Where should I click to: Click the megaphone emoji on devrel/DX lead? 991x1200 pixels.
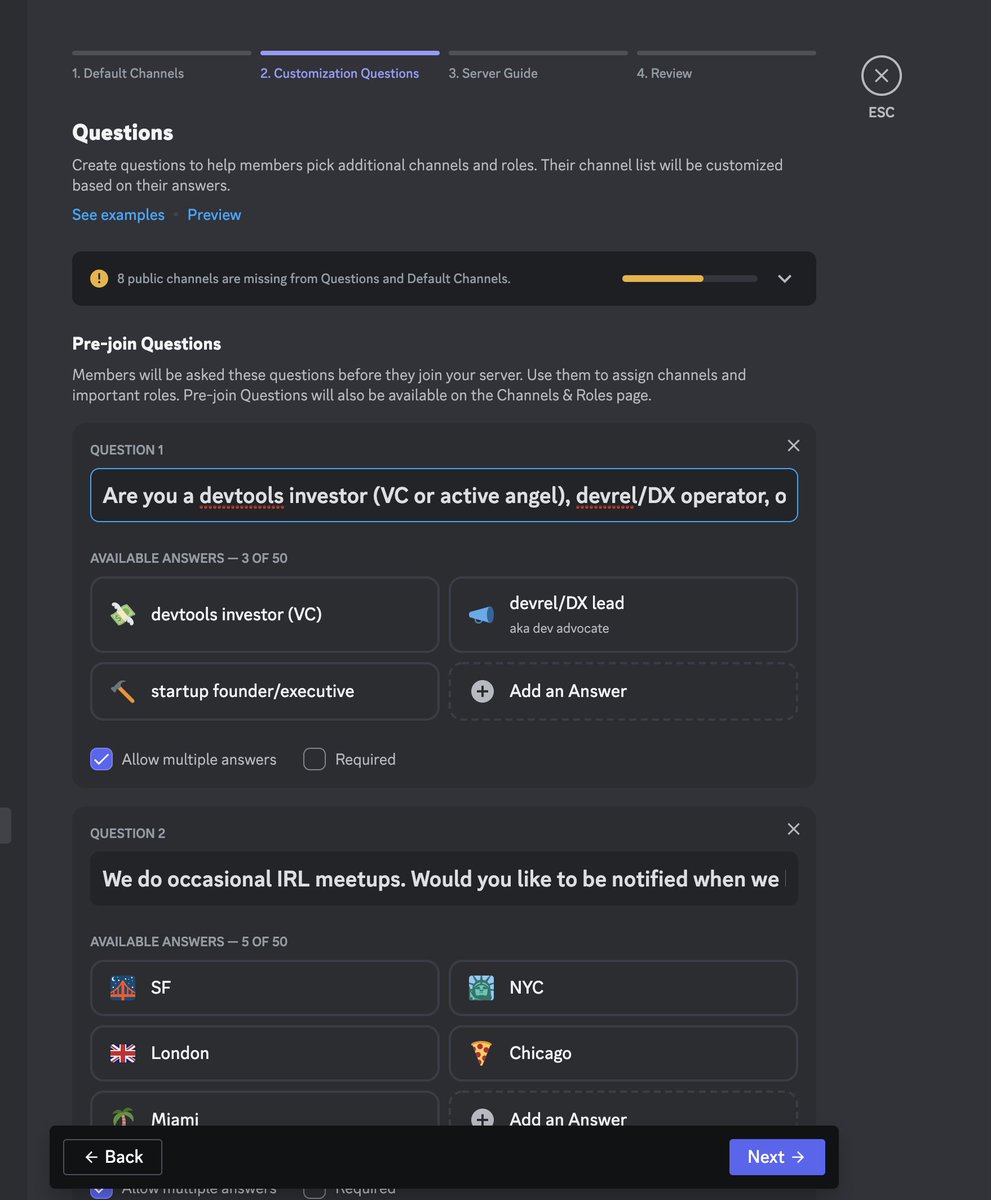click(x=481, y=615)
